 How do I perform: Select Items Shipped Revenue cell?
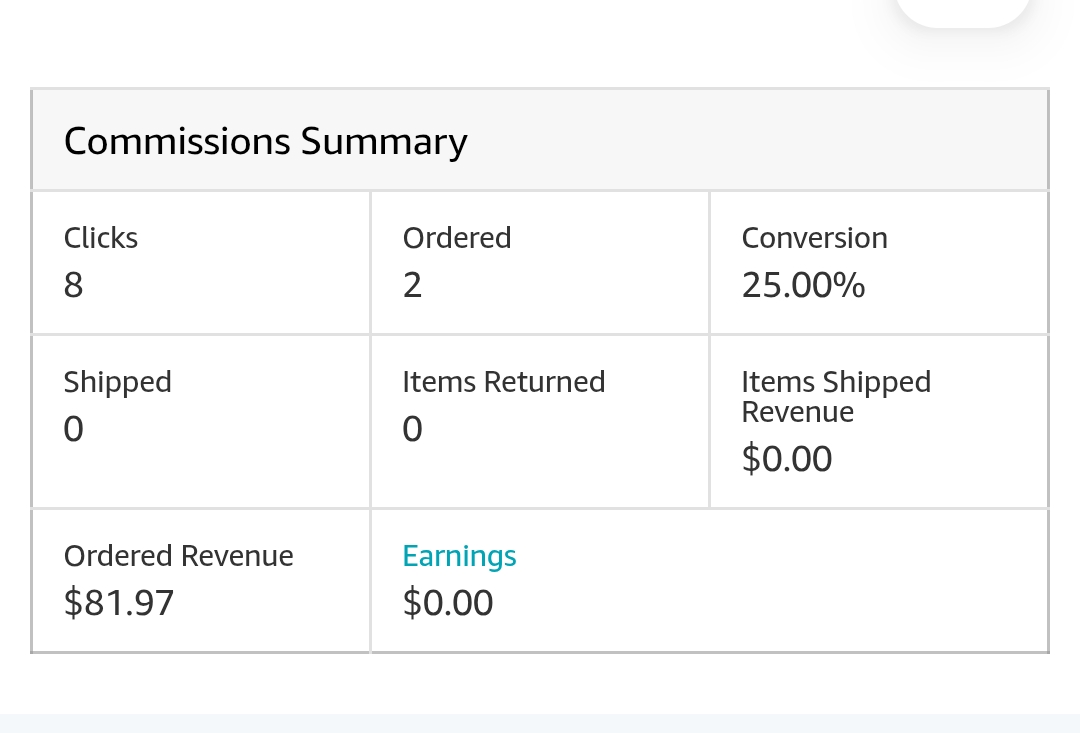point(879,422)
